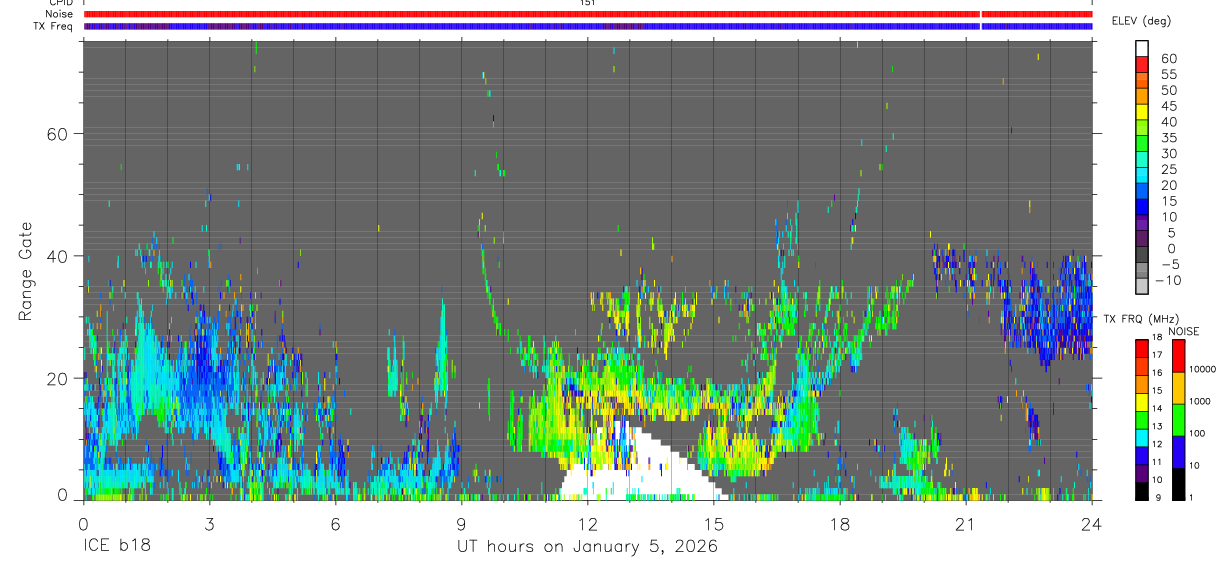Click the white top segment of ELEV colorbar
The width and height of the screenshot is (1228, 567).
[1142, 47]
